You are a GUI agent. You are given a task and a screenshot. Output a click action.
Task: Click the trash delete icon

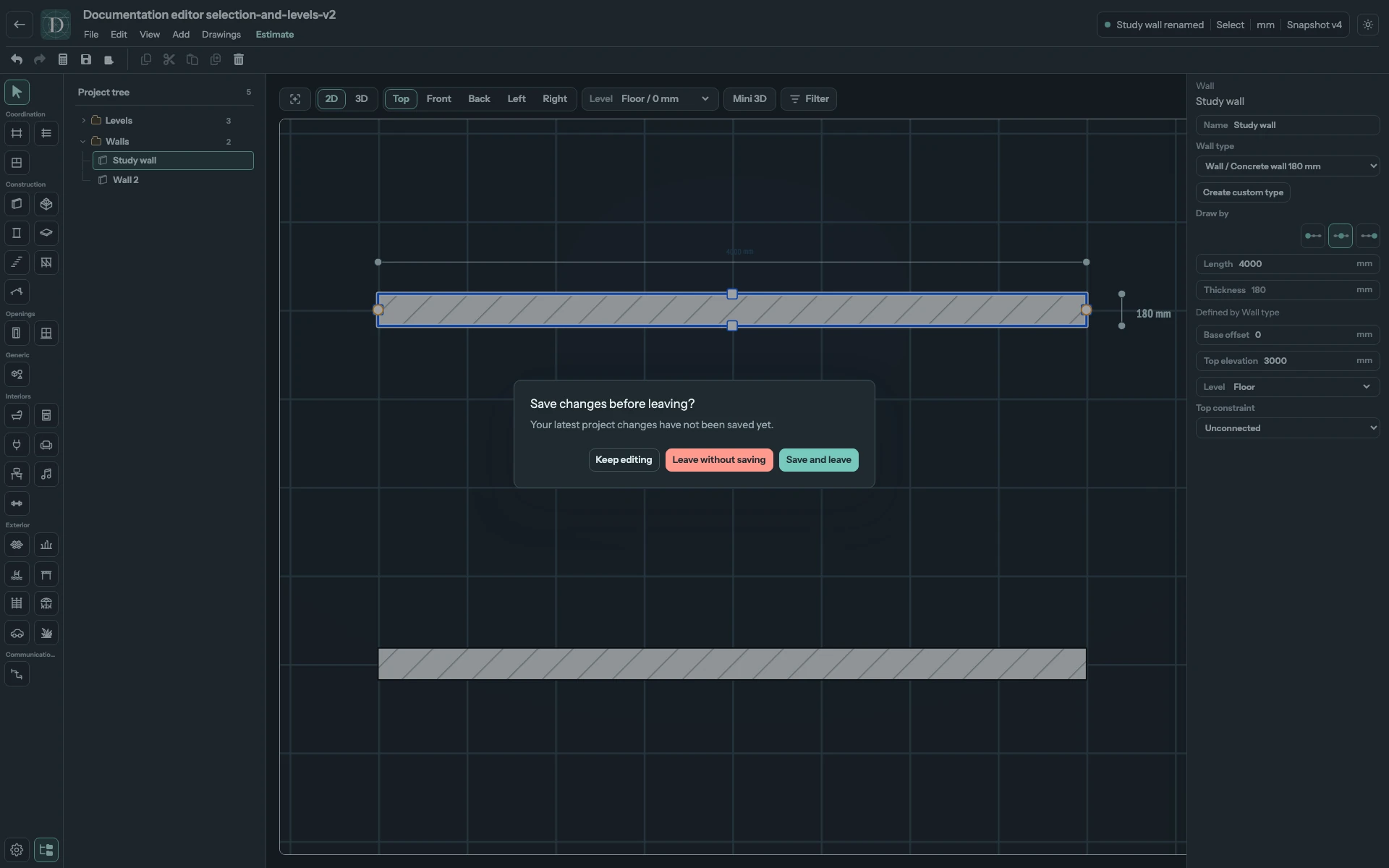coord(239,59)
